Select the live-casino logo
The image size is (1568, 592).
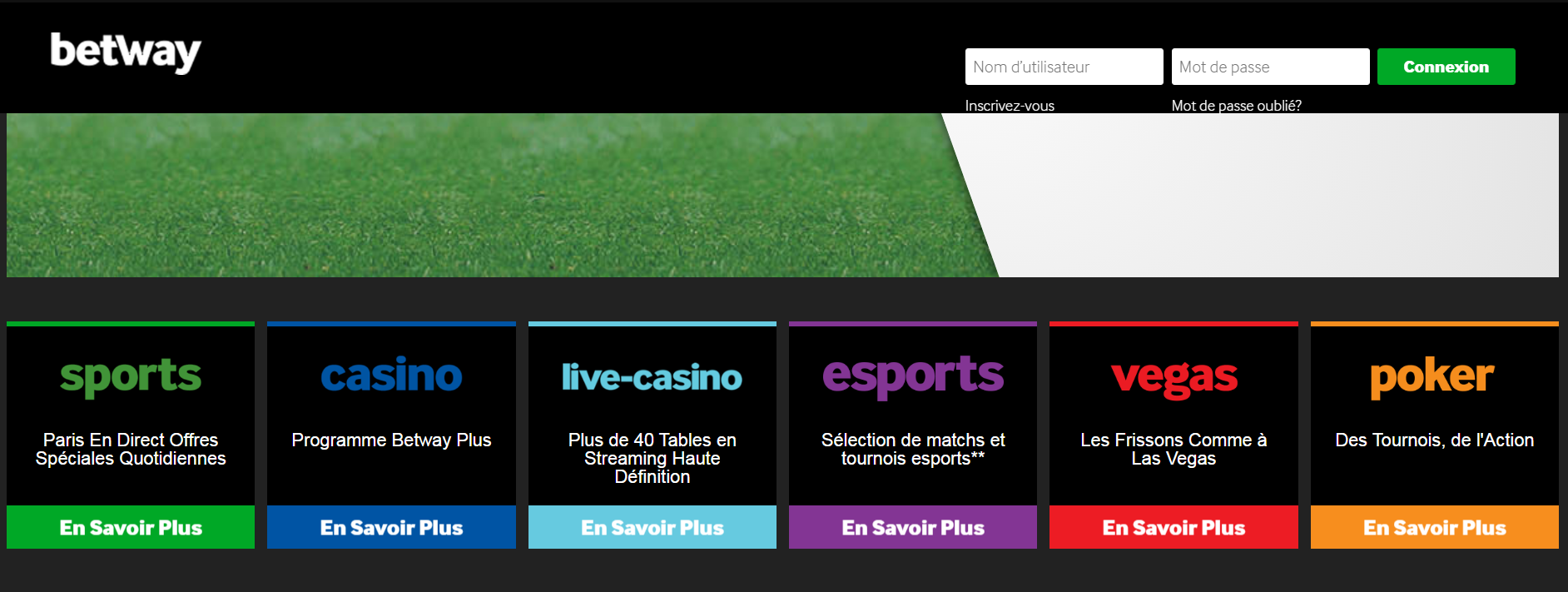pyautogui.click(x=652, y=377)
